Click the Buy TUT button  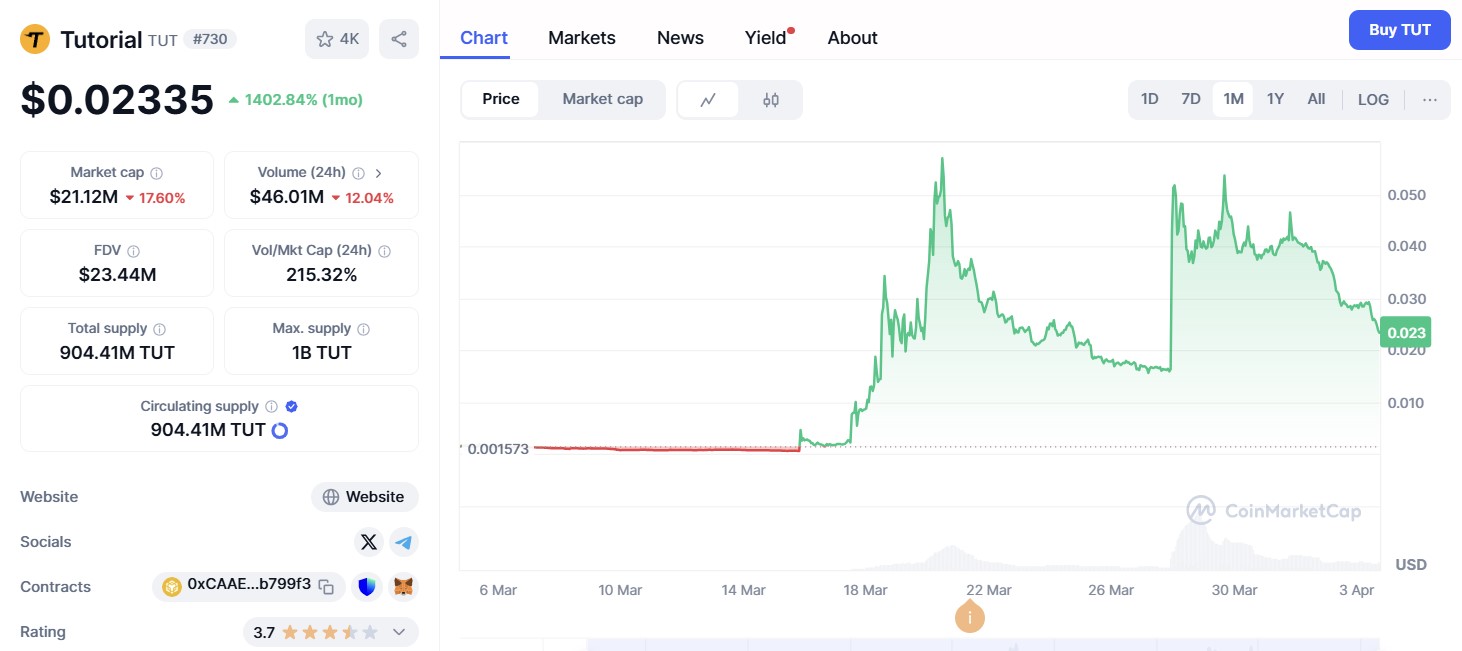tap(1399, 30)
